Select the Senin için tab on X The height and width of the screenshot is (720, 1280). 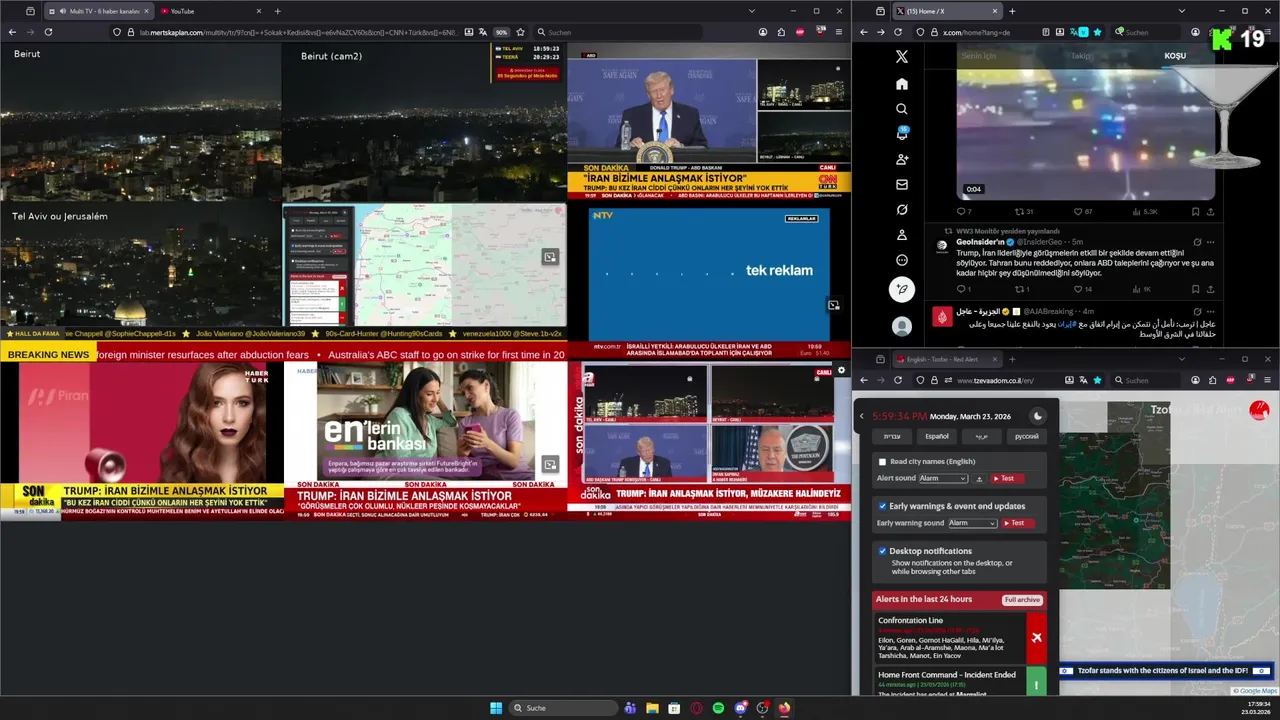tap(979, 56)
